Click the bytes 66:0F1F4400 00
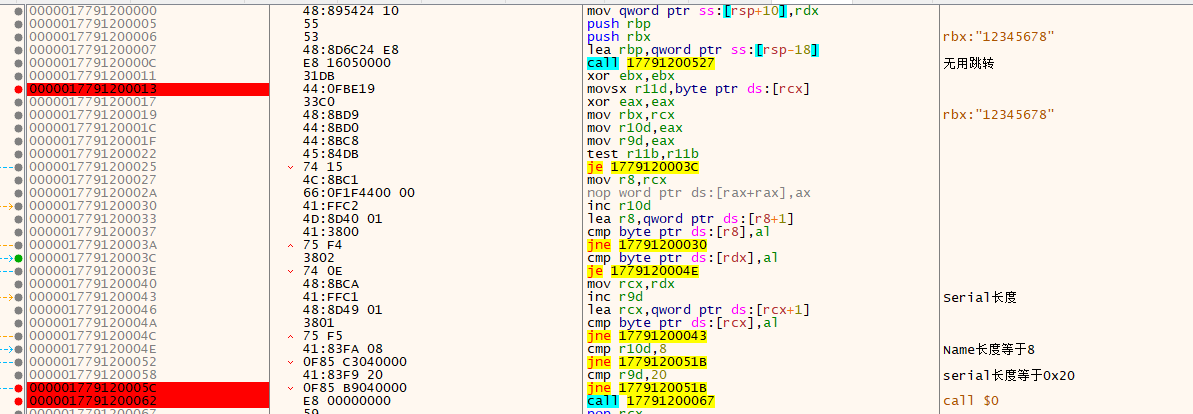The image size is (1193, 414). click(x=358, y=193)
